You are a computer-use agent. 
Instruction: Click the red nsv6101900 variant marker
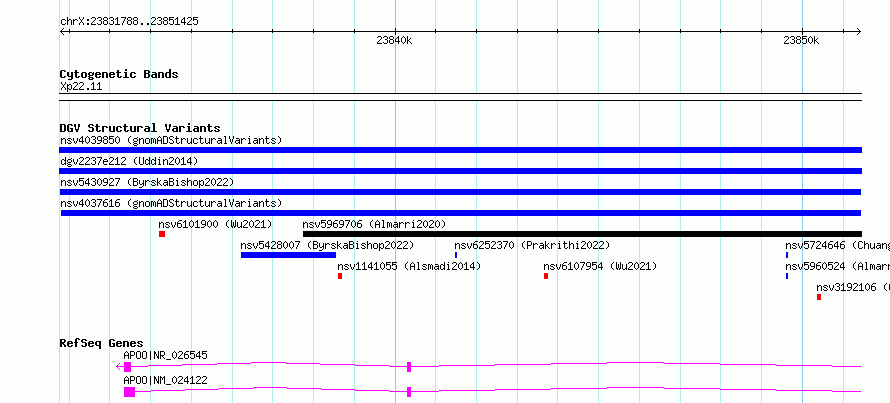click(x=162, y=234)
